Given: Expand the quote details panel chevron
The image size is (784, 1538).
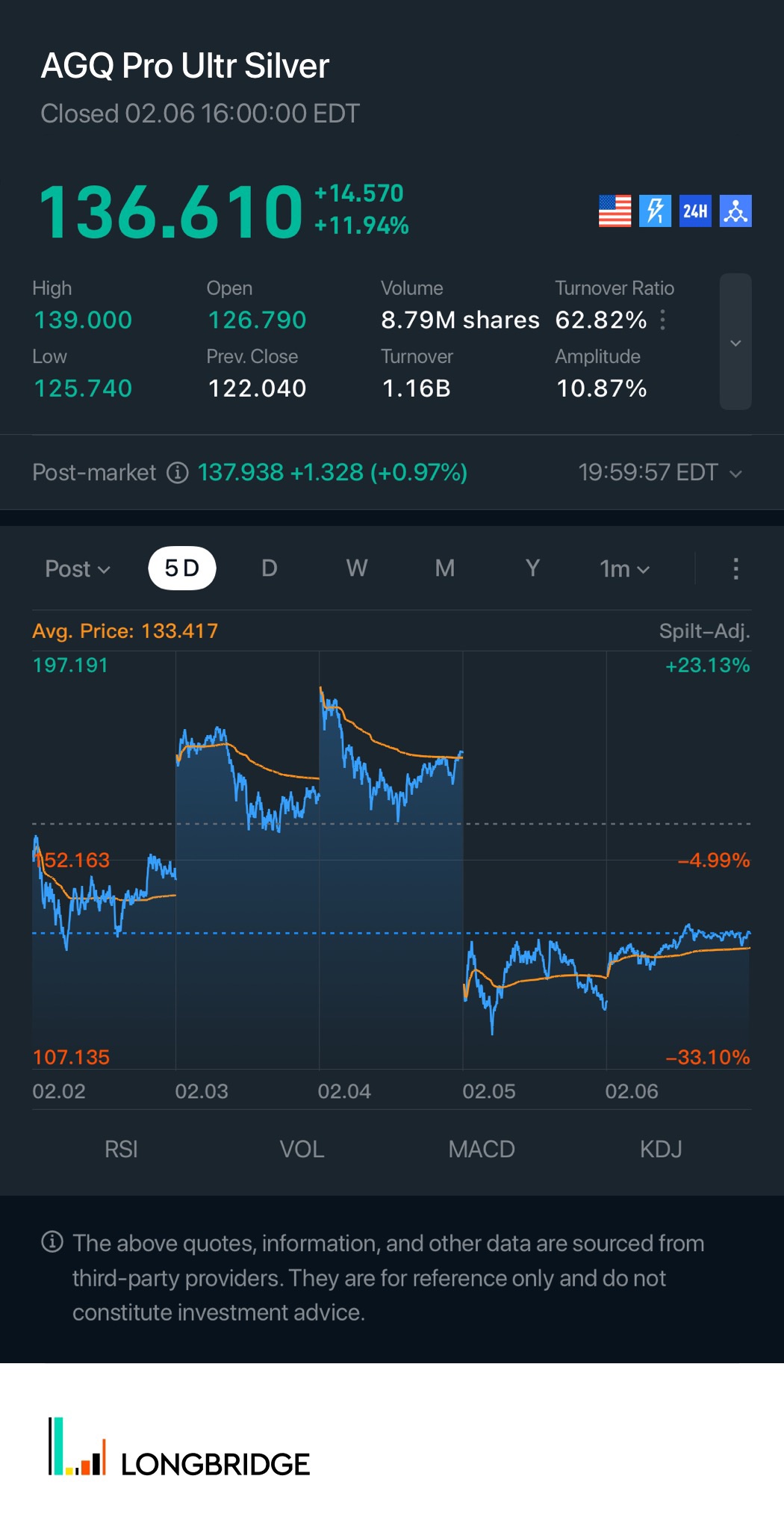Looking at the screenshot, I should [735, 342].
